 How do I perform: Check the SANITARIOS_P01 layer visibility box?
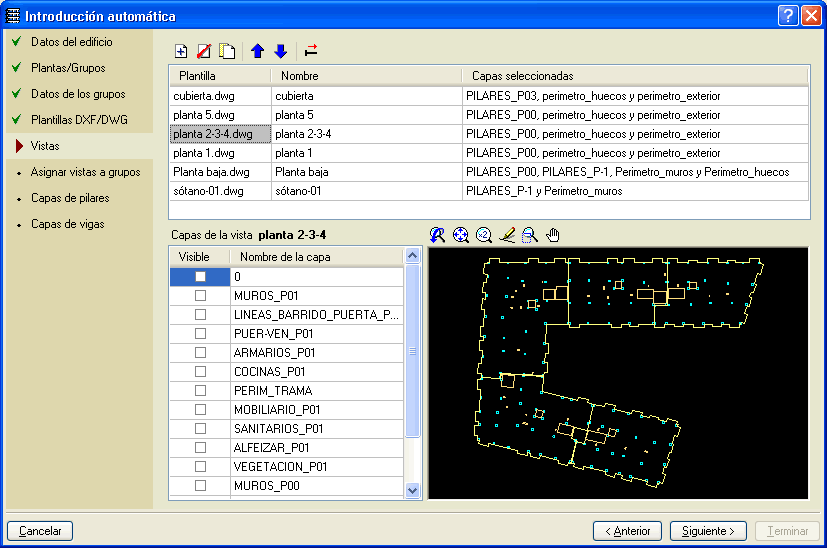[200, 429]
